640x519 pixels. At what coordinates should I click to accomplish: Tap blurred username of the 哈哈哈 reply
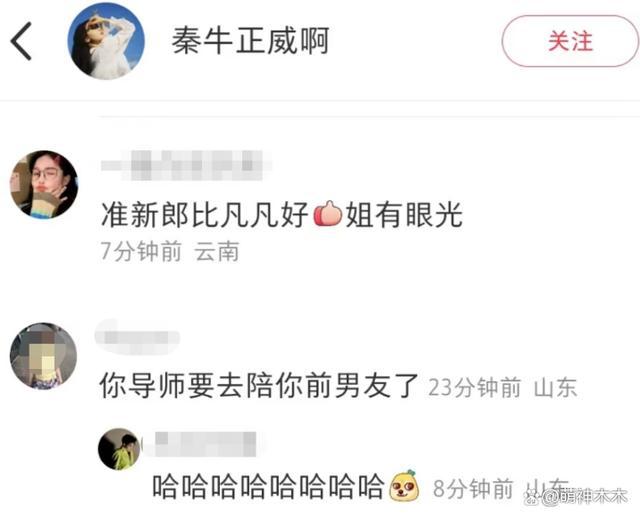(202, 444)
